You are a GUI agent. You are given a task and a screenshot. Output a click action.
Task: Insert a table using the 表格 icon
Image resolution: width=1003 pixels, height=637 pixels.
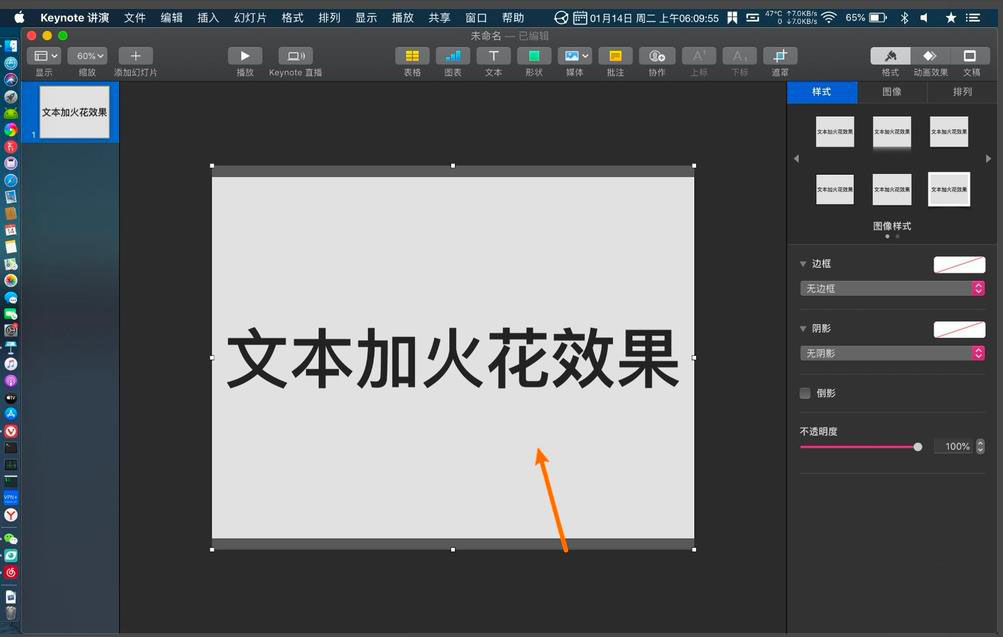(411, 55)
